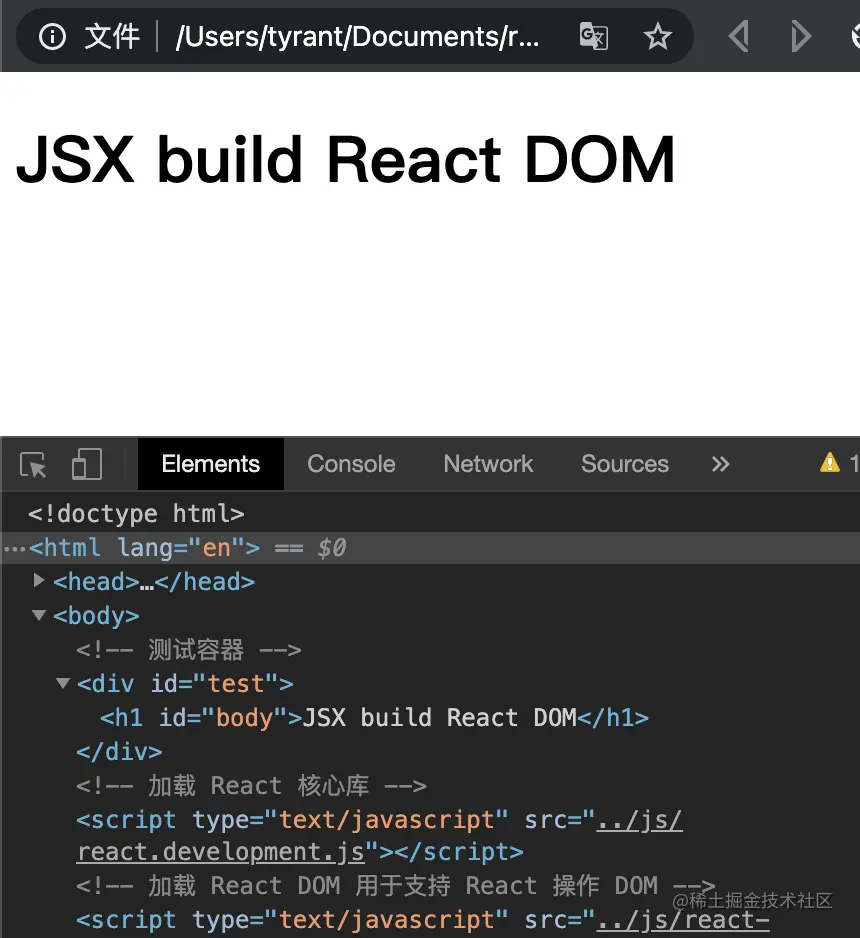The image size is (860, 938).
Task: Select the h1 id="body" element row
Action: 374,718
